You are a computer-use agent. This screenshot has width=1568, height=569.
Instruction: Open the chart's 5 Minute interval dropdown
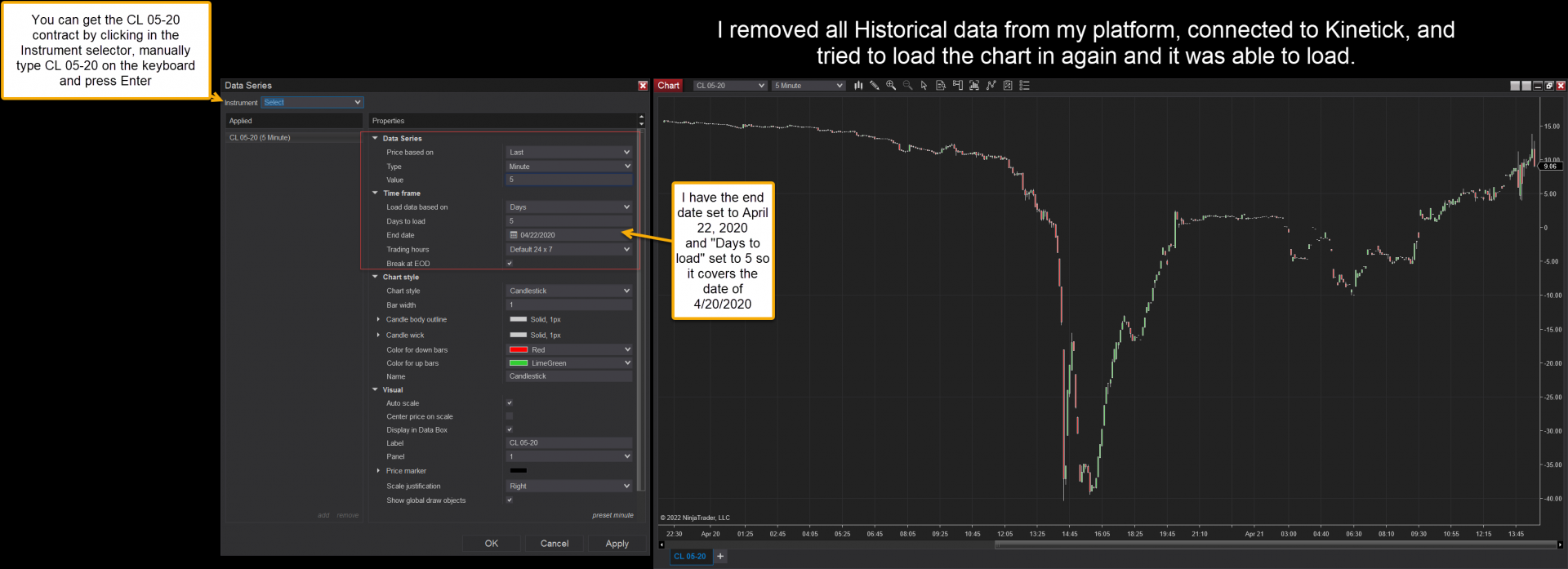pos(808,85)
